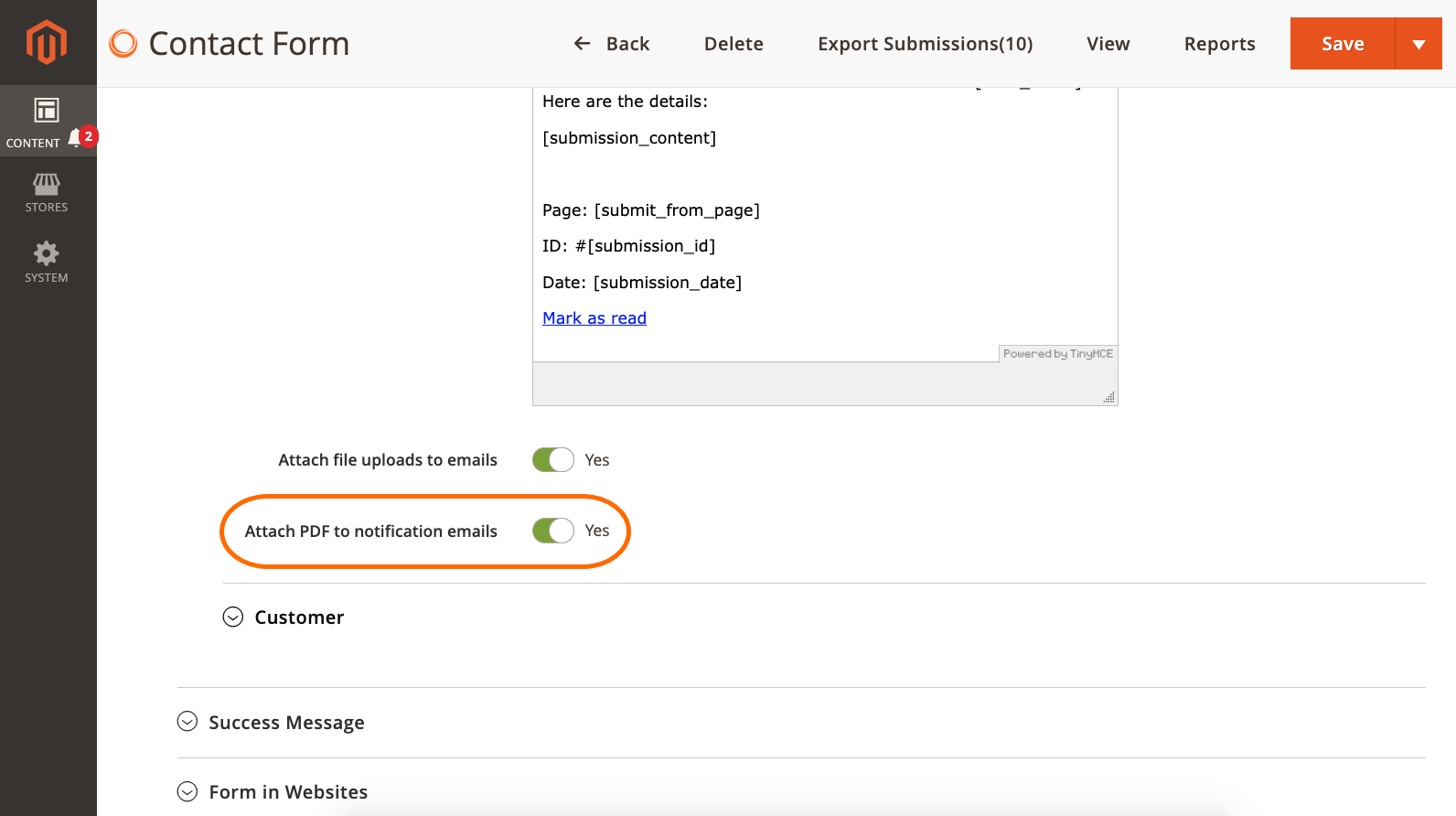Click View in the top toolbar

click(1108, 44)
